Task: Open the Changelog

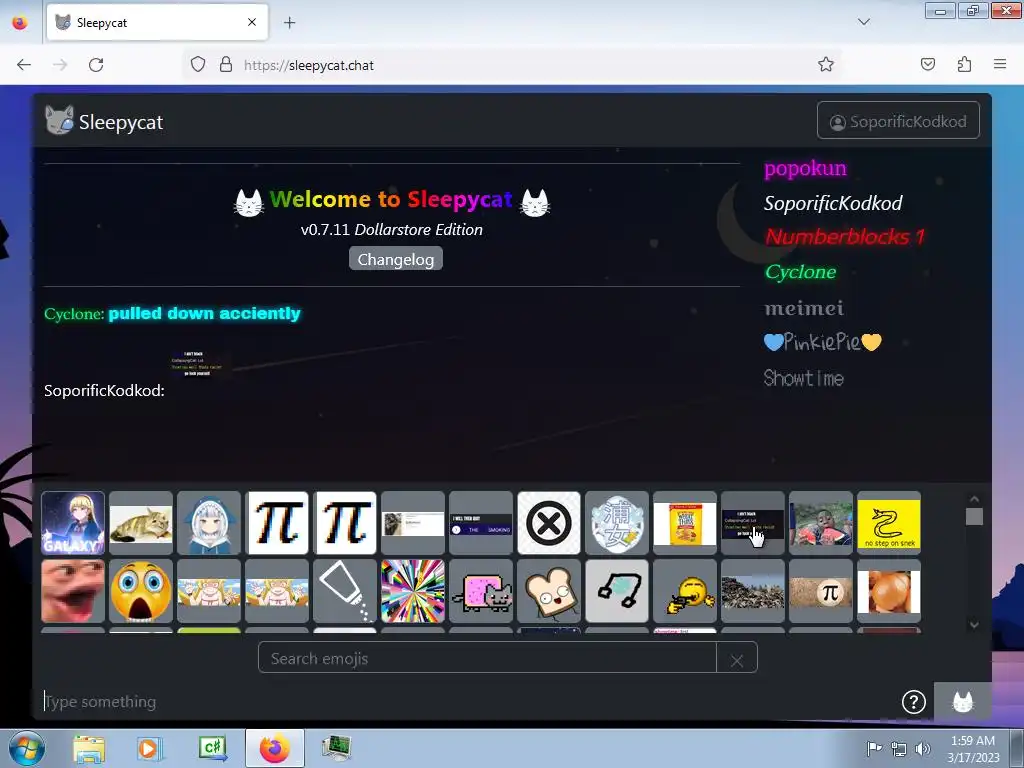Action: pos(396,259)
